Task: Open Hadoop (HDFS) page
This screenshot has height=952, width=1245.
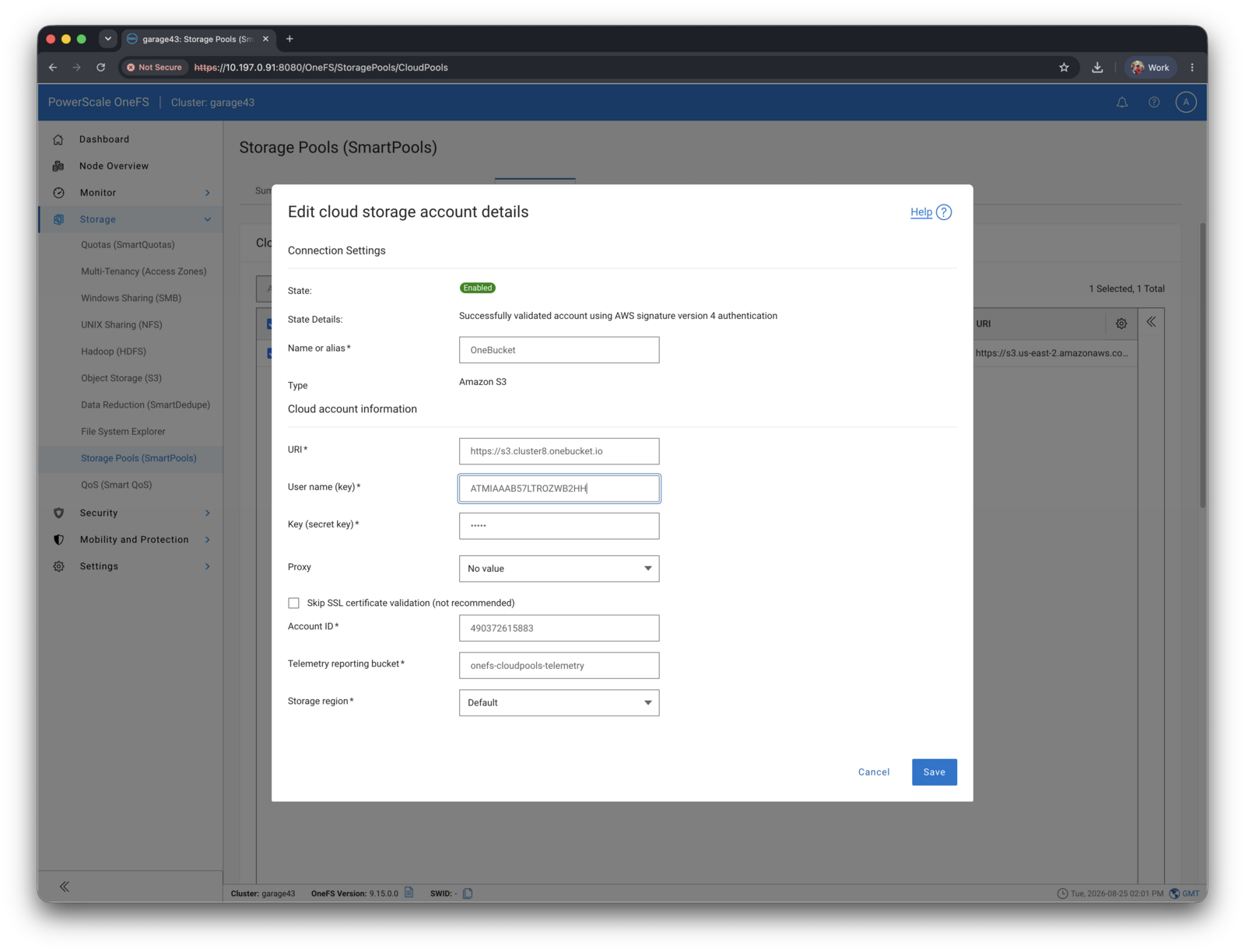Action: (x=114, y=352)
